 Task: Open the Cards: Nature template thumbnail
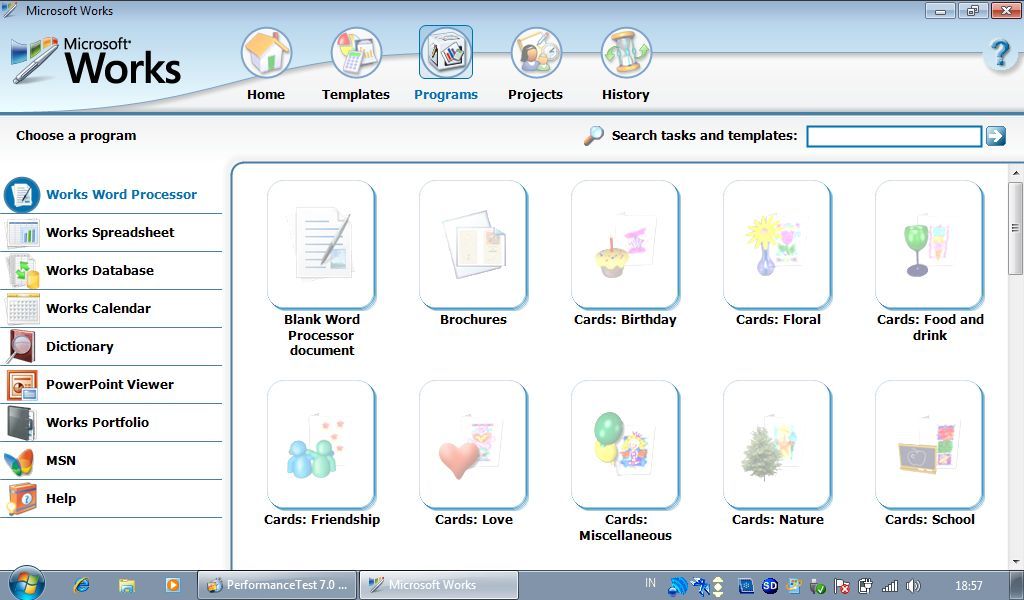point(778,445)
